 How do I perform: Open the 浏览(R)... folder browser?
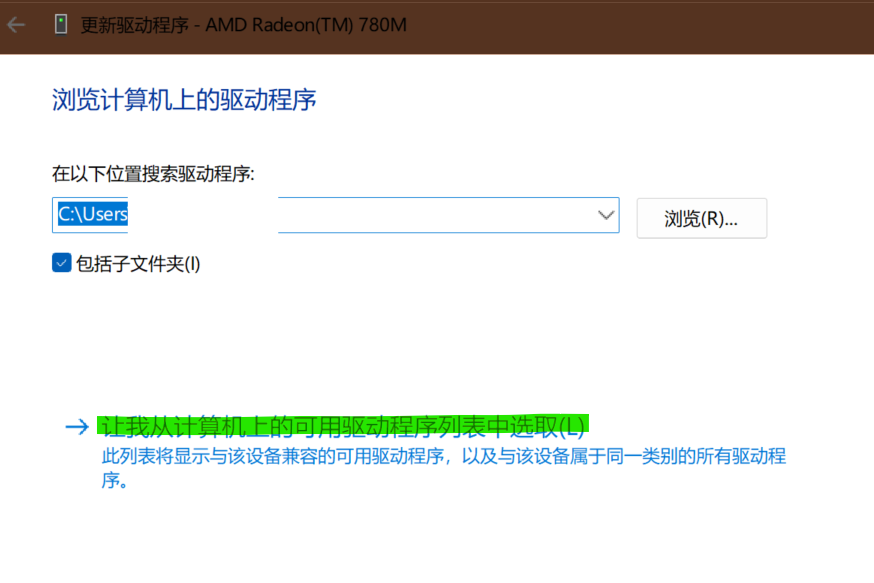(702, 218)
